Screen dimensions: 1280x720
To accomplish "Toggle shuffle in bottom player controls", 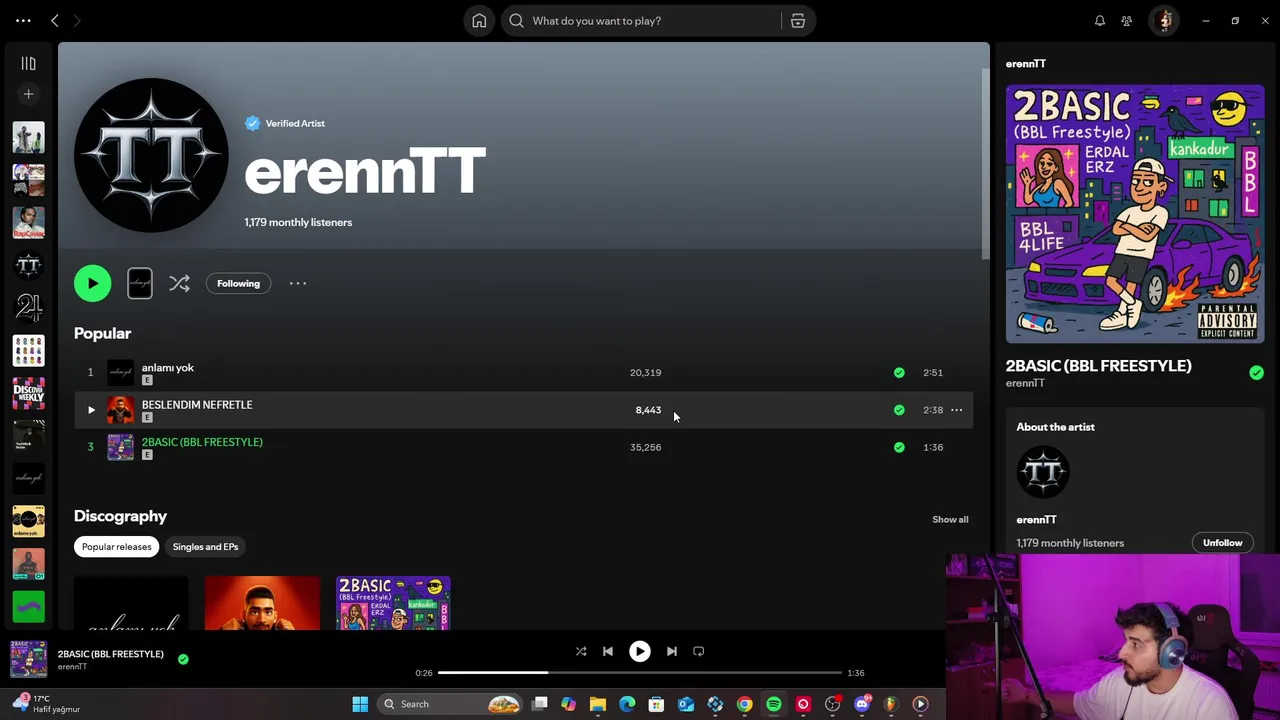I will 581,651.
